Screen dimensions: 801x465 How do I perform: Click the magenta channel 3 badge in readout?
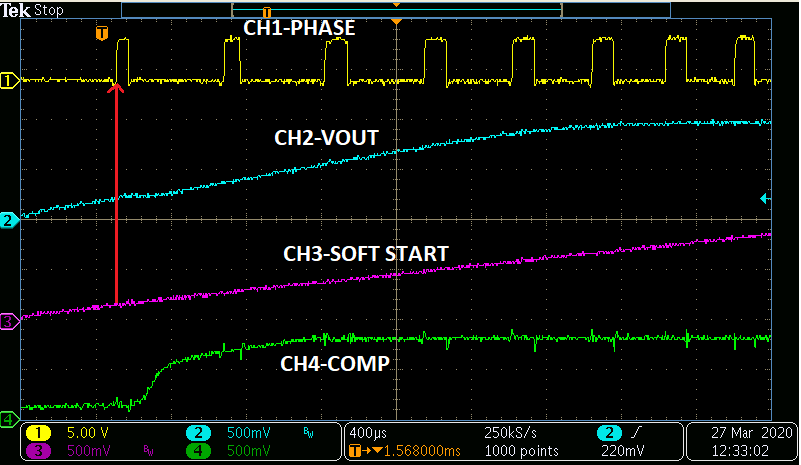[x=38, y=451]
